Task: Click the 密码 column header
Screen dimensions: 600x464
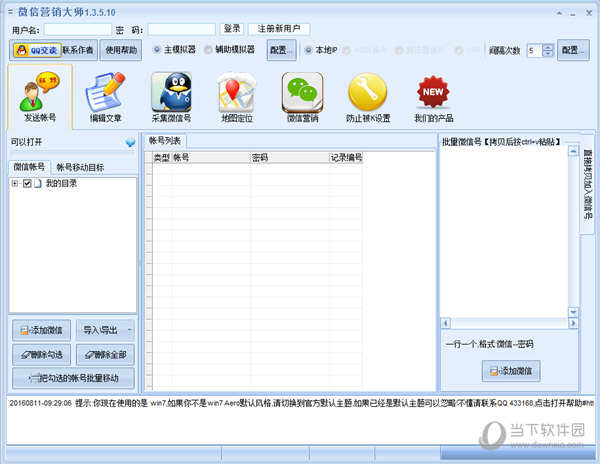Action: pyautogui.click(x=290, y=158)
